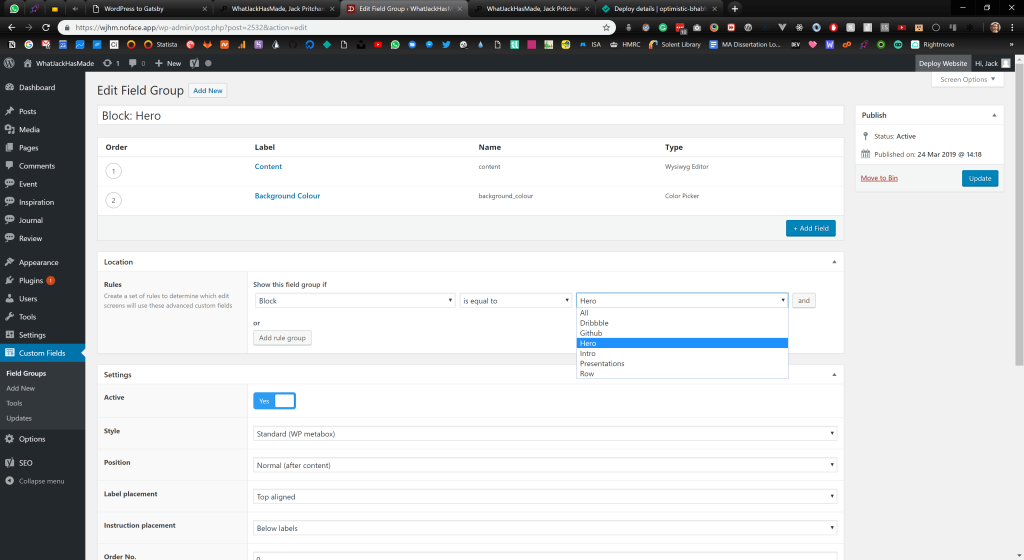
Task: Click the blue Update button
Action: click(x=980, y=178)
